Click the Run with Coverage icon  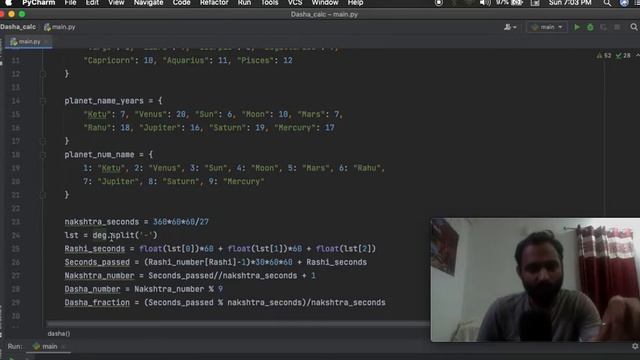click(x=603, y=27)
